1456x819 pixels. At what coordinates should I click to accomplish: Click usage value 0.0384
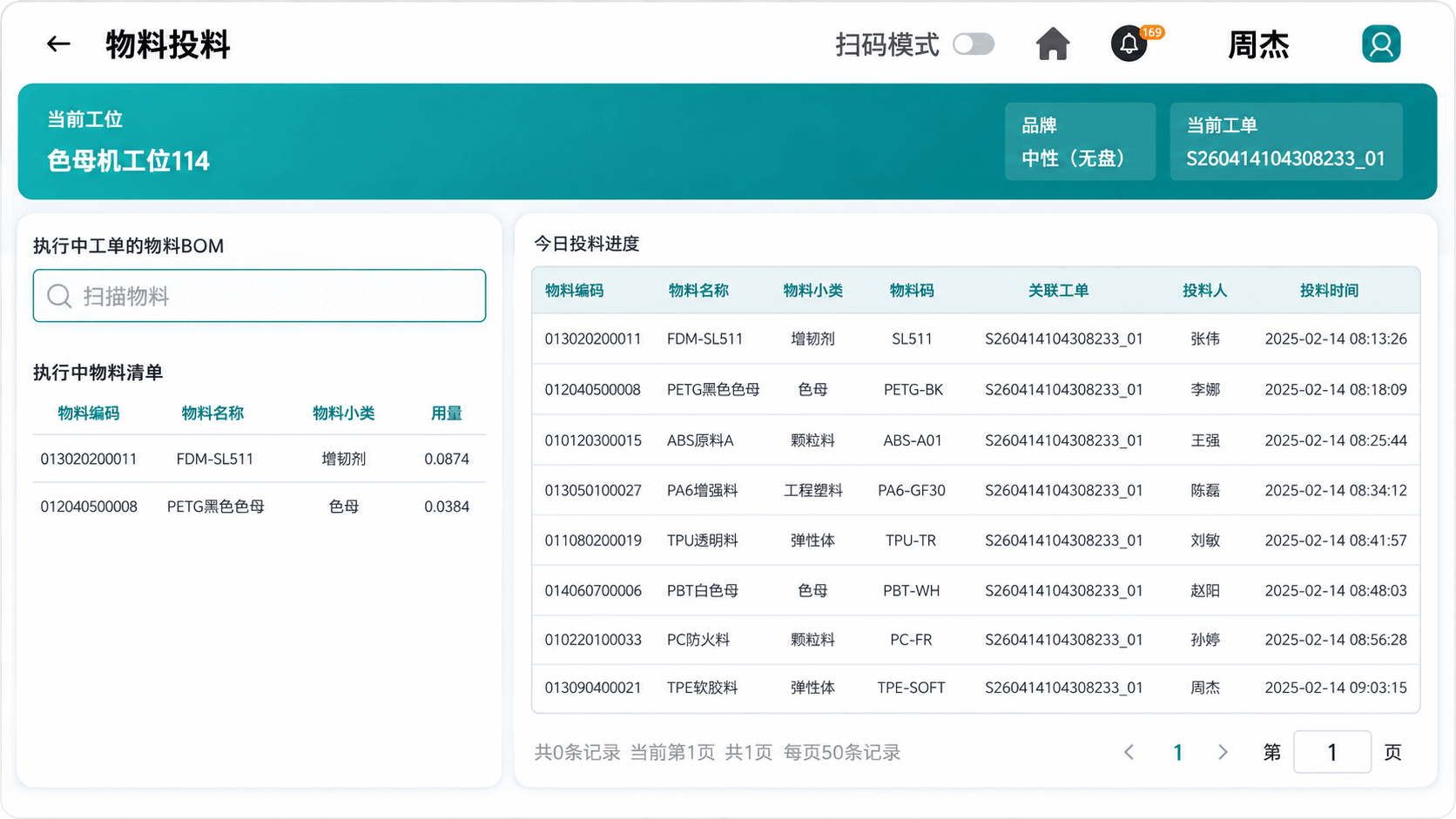tap(447, 507)
